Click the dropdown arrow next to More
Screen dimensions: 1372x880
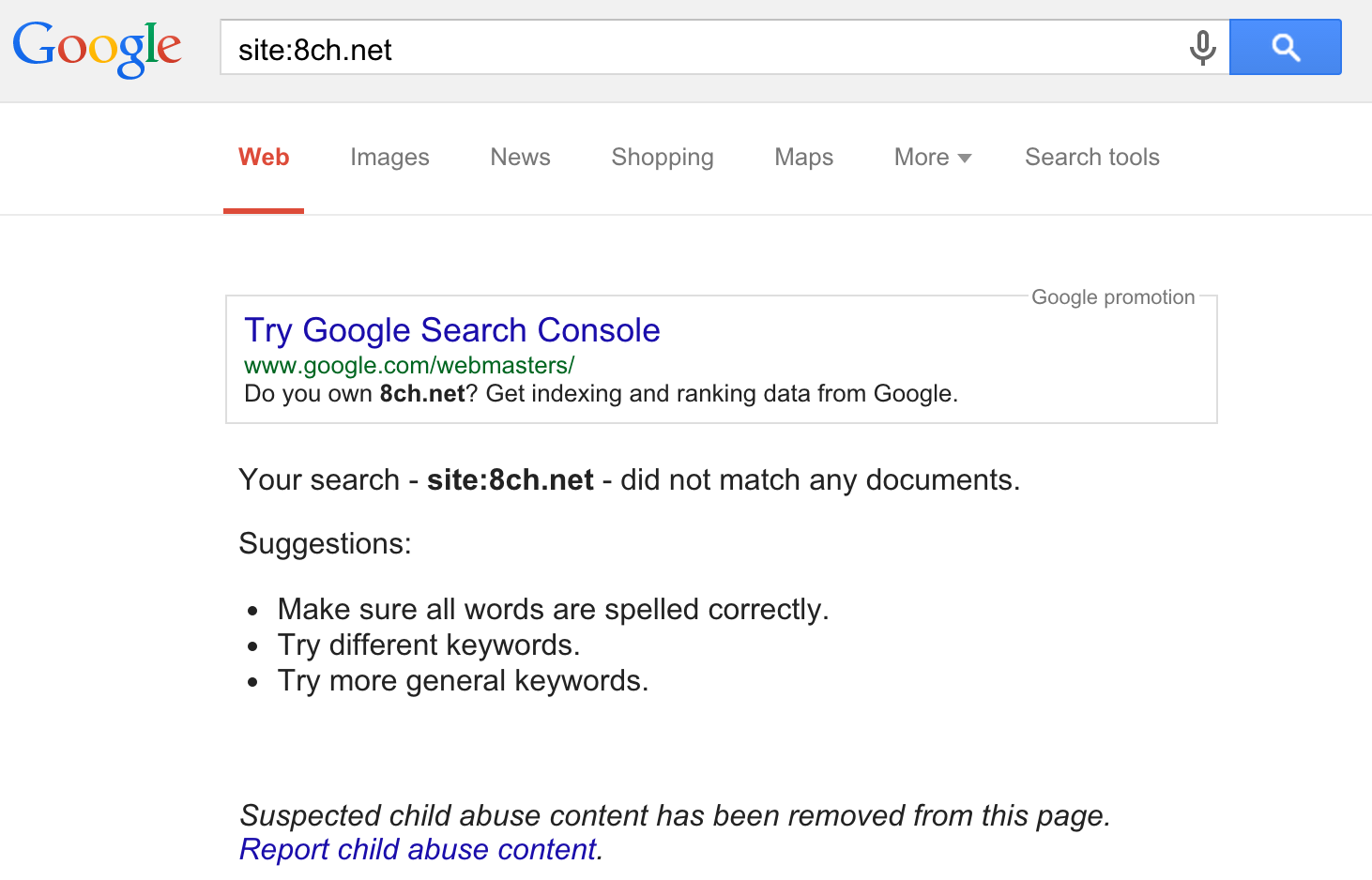(x=964, y=158)
